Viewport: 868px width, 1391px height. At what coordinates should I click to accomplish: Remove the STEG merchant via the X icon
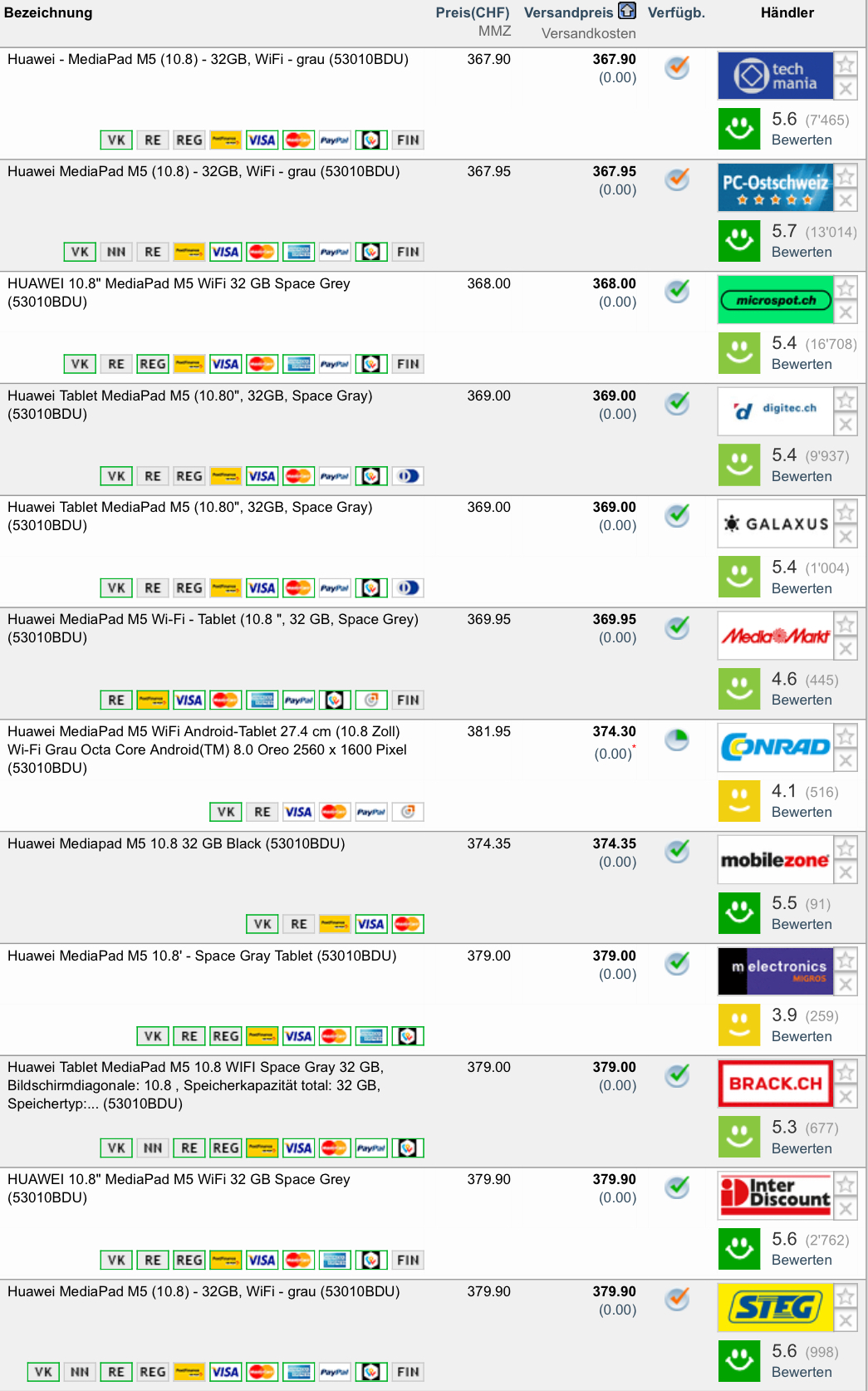pyautogui.click(x=846, y=1320)
